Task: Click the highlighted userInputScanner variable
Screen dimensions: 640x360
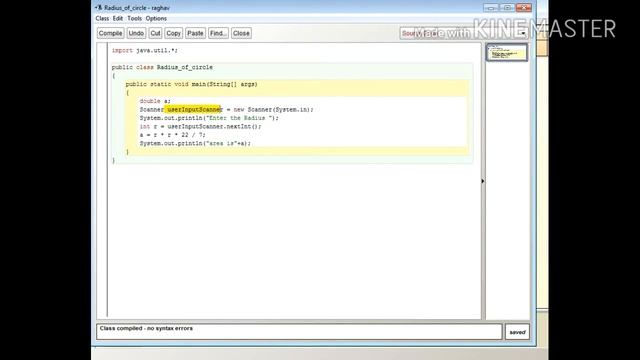Action: (x=193, y=109)
